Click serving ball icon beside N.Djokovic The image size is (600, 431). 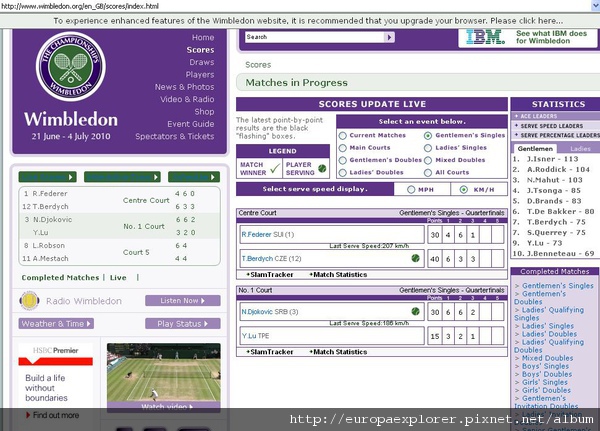pos(415,312)
